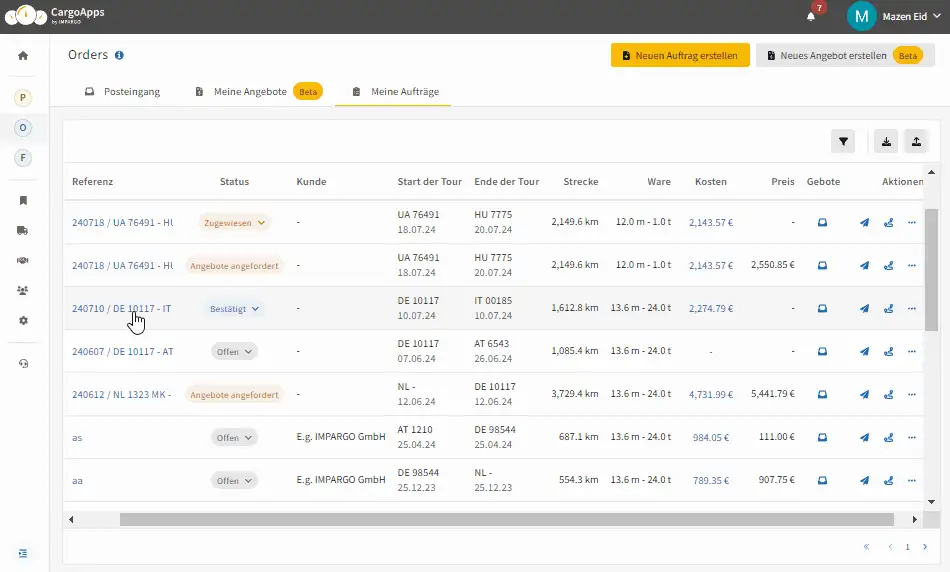The image size is (950, 572).
Task: Open the home icon in the sidebar
Action: point(23,56)
